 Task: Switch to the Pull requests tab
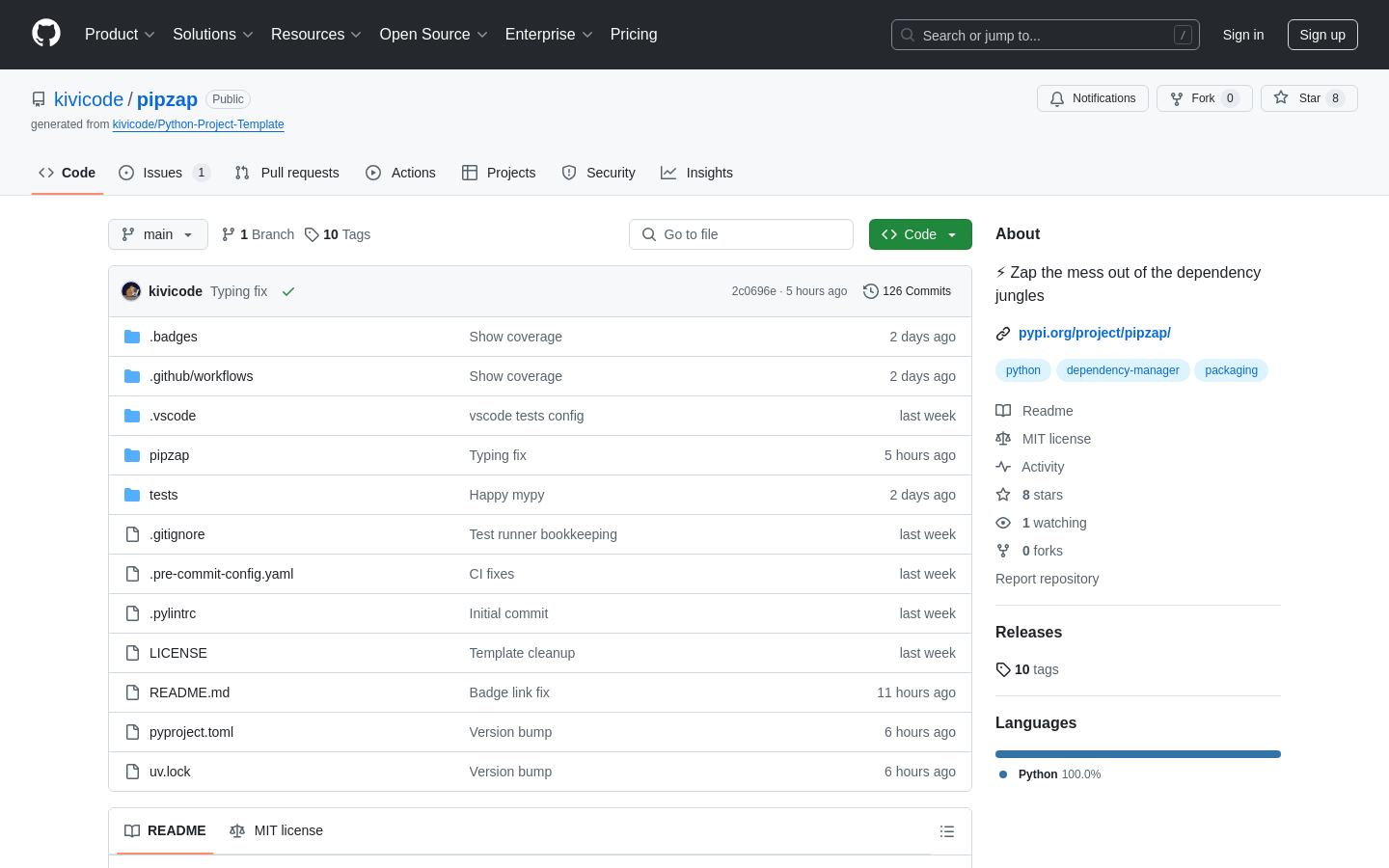(x=286, y=173)
